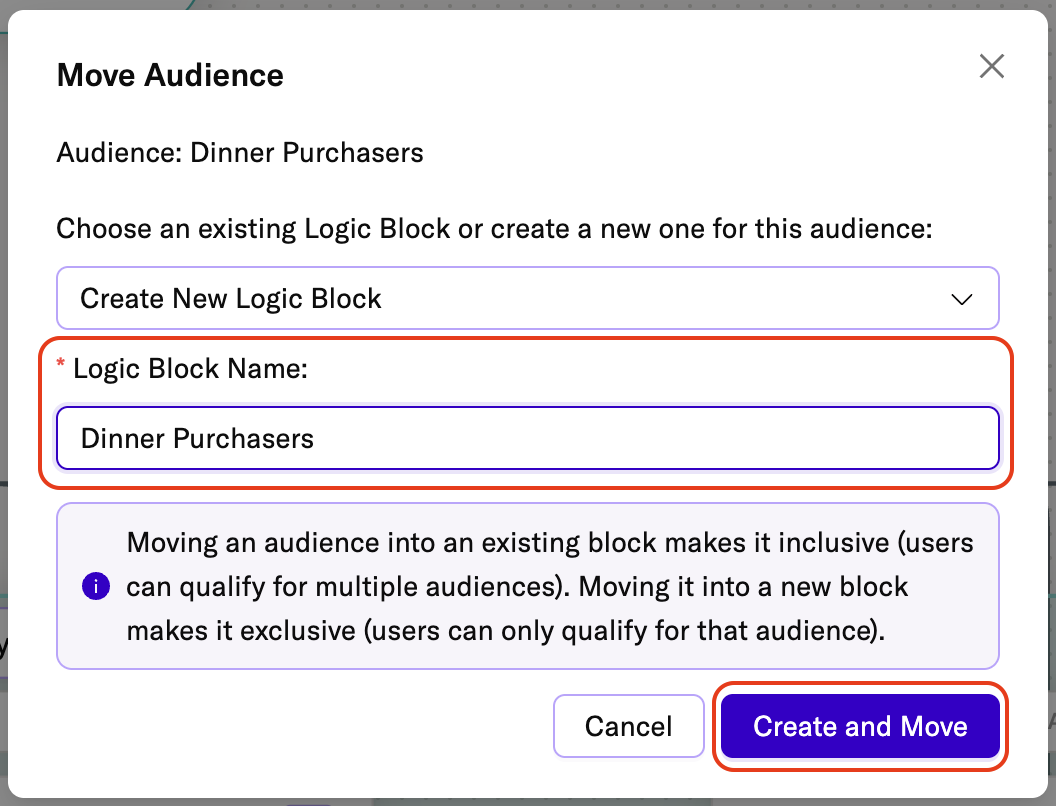Click the dropdown arrow on the block selector

point(961,298)
